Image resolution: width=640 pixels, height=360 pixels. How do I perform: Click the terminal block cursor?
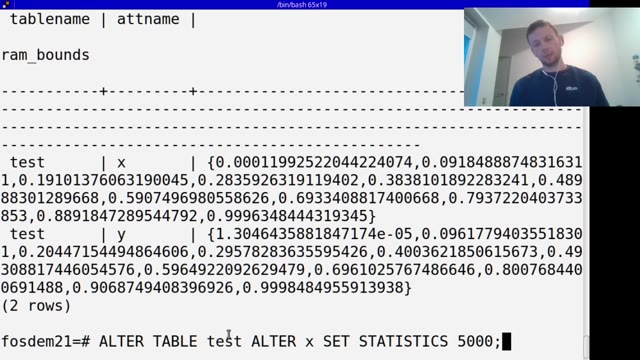507,342
